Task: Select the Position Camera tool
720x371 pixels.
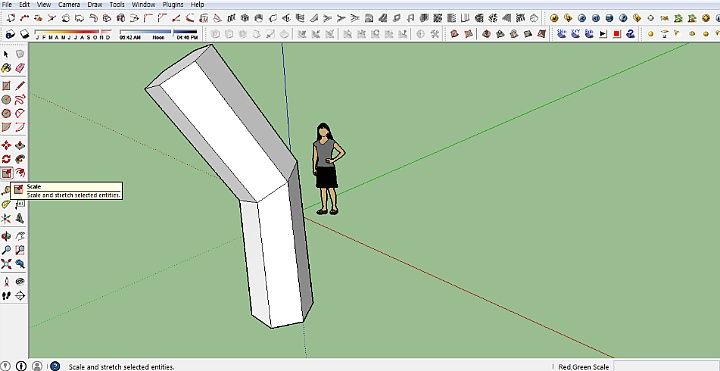Action: pos(6,282)
